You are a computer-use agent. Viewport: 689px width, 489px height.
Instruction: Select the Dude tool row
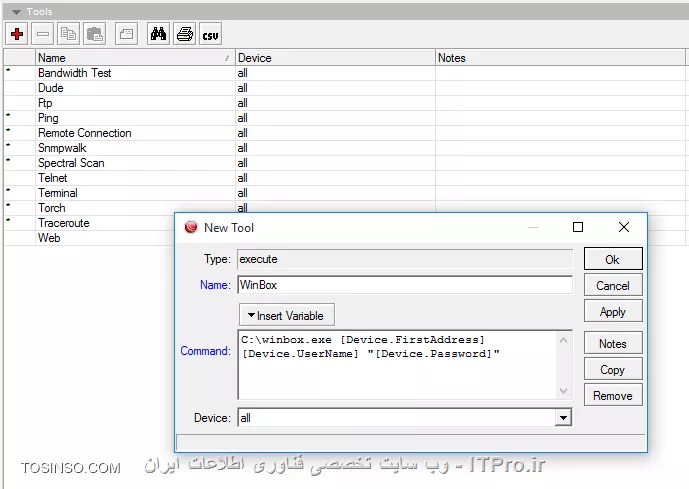[344, 88]
